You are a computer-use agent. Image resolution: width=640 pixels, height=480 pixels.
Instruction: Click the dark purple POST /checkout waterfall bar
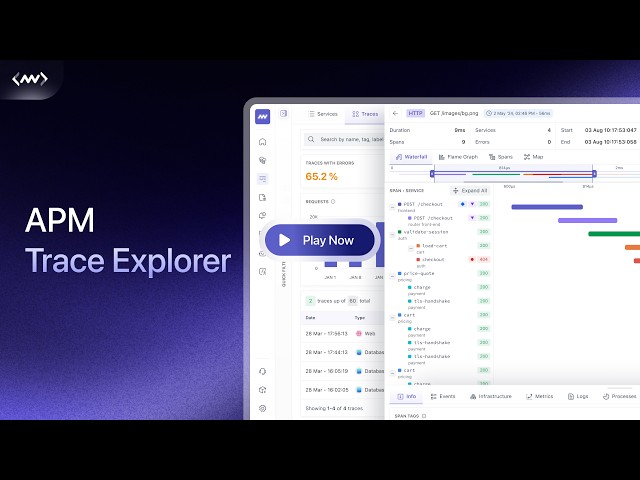[547, 207]
